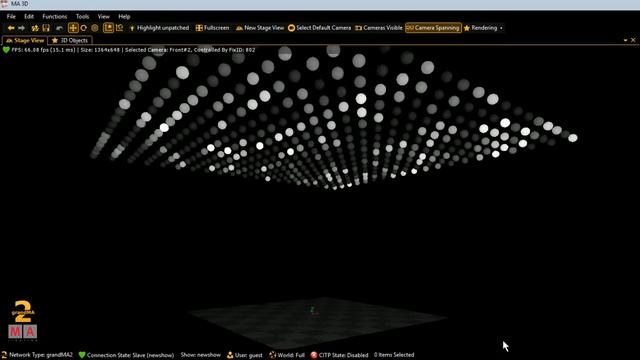
Task: Open the Help menu
Action: click(x=124, y=17)
